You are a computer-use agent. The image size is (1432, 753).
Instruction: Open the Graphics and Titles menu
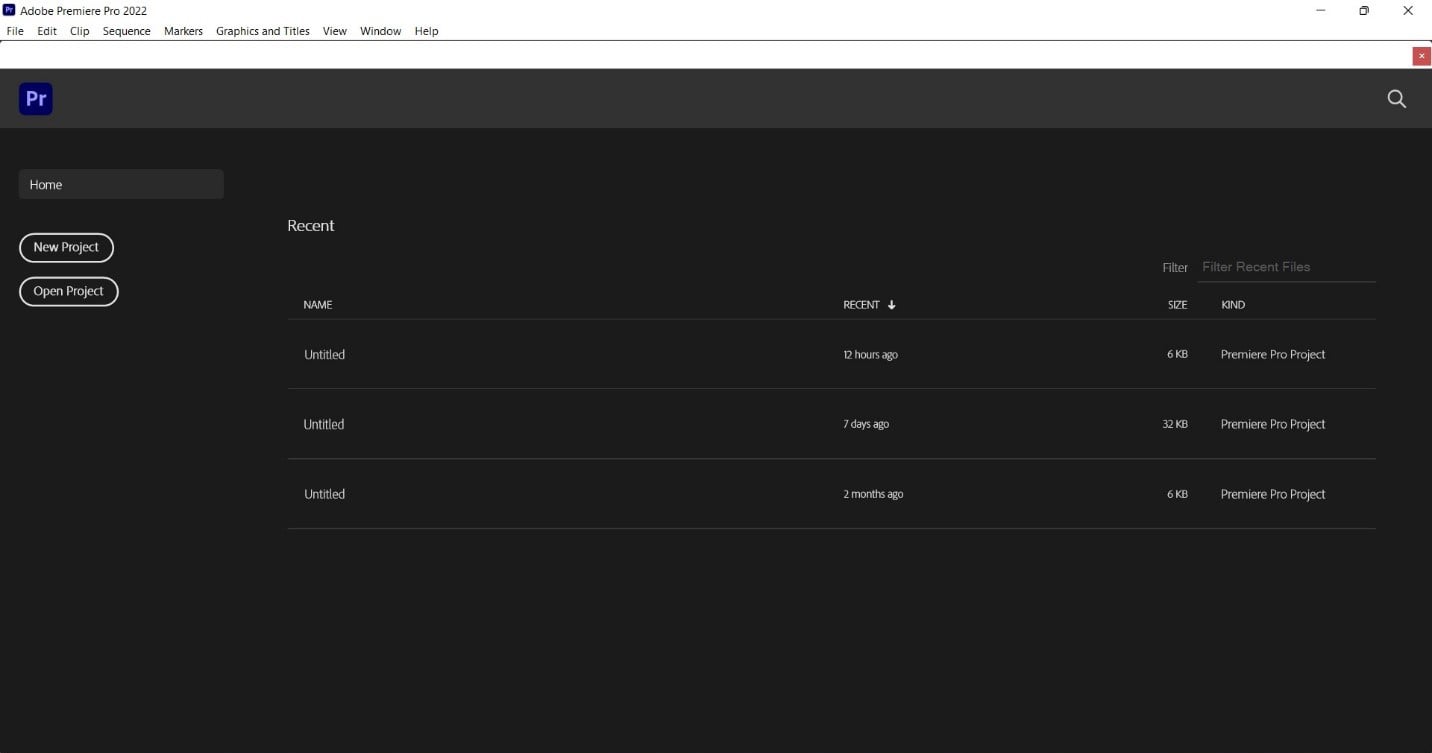click(263, 31)
